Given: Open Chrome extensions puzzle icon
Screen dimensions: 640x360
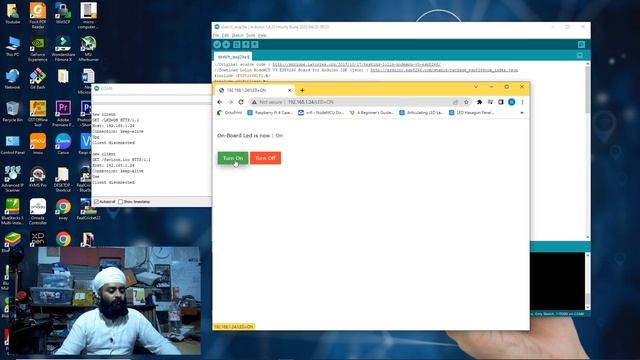Looking at the screenshot, I should 480,102.
